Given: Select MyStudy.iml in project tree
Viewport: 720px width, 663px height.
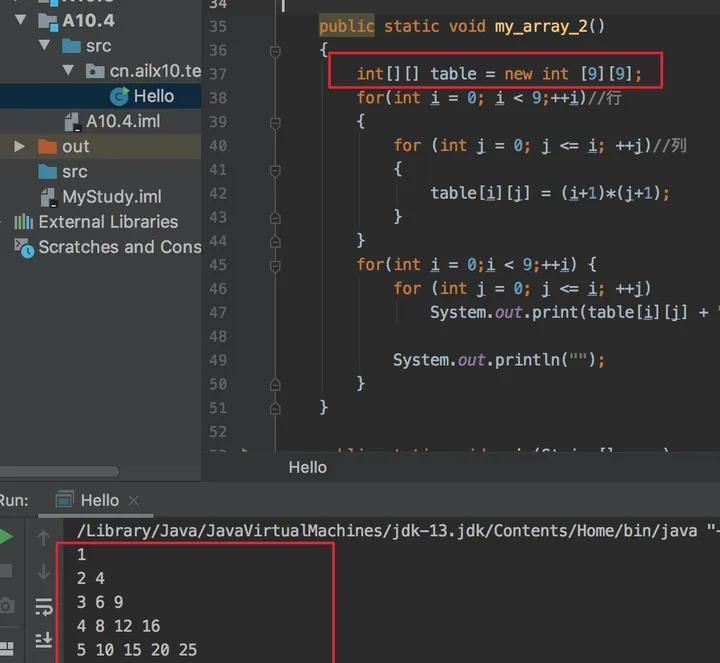Looking at the screenshot, I should 111,197.
